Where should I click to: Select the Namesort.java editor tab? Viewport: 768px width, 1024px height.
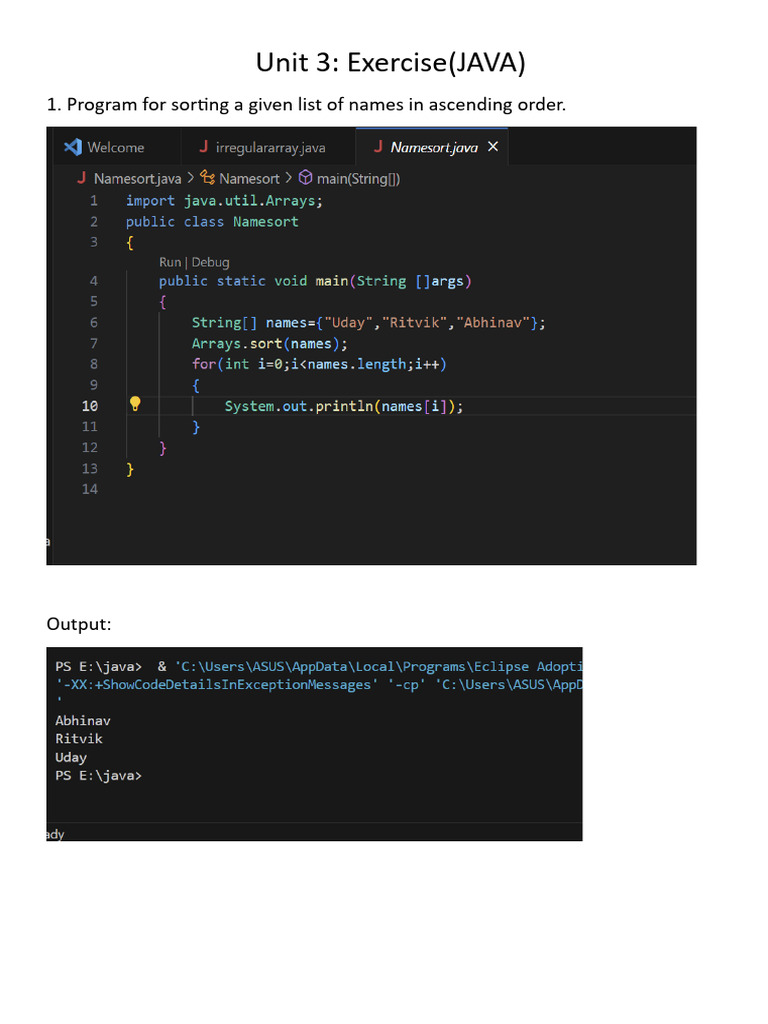click(x=433, y=147)
